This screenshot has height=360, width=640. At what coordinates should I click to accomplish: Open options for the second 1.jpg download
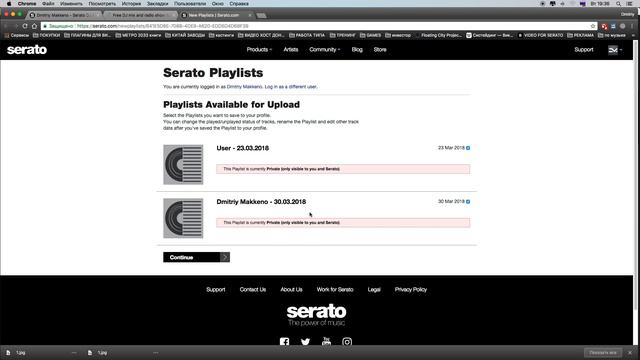156,353
